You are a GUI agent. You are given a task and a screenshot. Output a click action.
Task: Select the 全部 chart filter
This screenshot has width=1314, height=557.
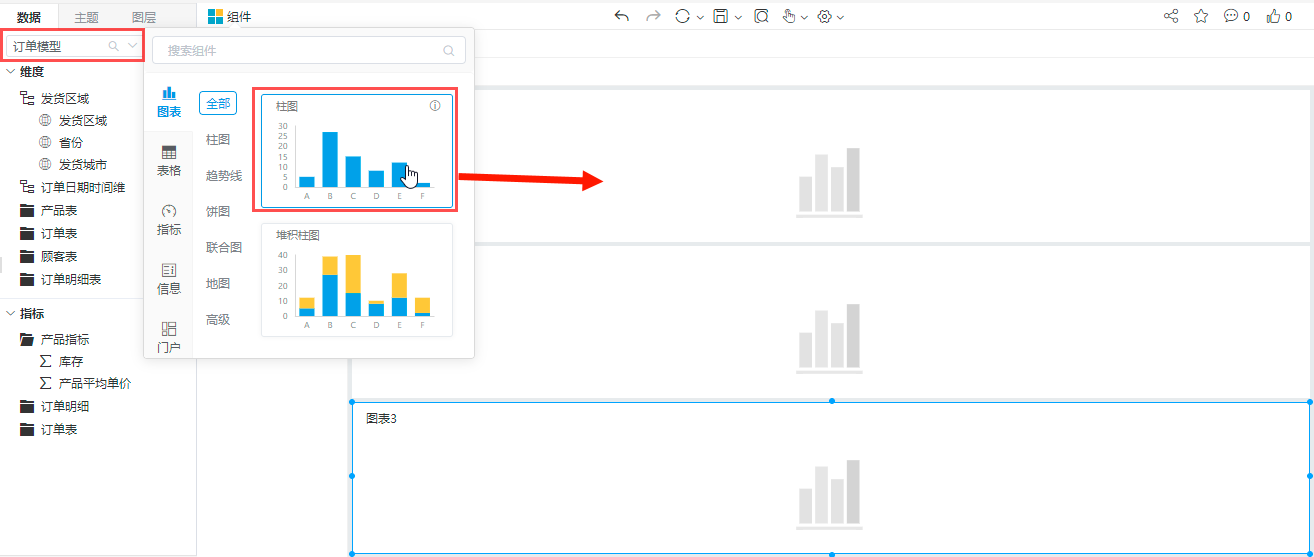point(218,103)
